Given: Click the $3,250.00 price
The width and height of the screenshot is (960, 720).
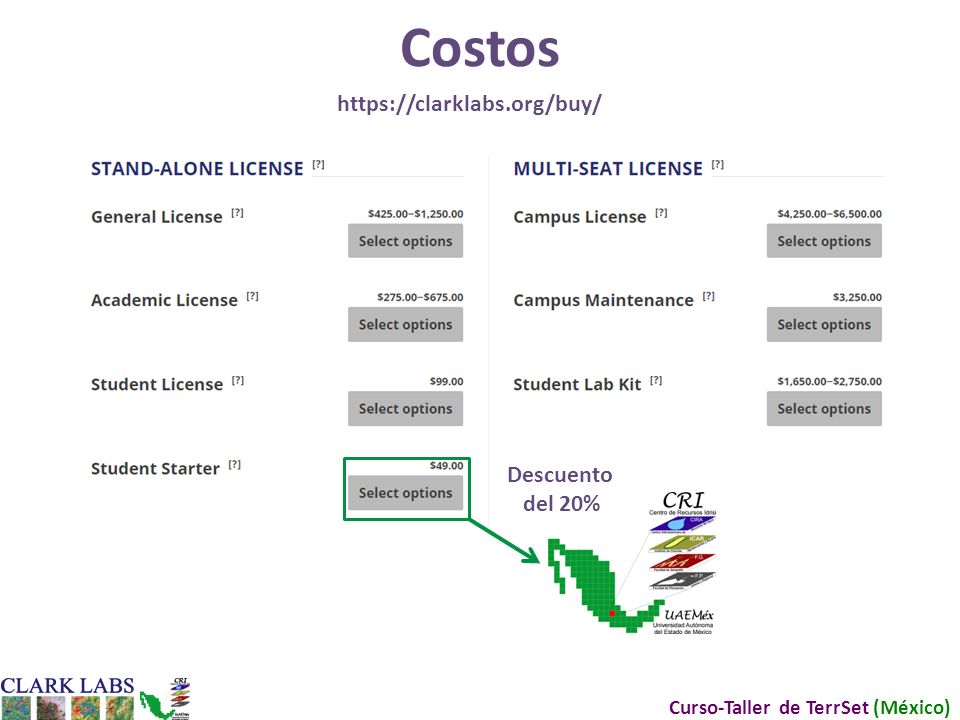Looking at the screenshot, I should coord(857,297).
